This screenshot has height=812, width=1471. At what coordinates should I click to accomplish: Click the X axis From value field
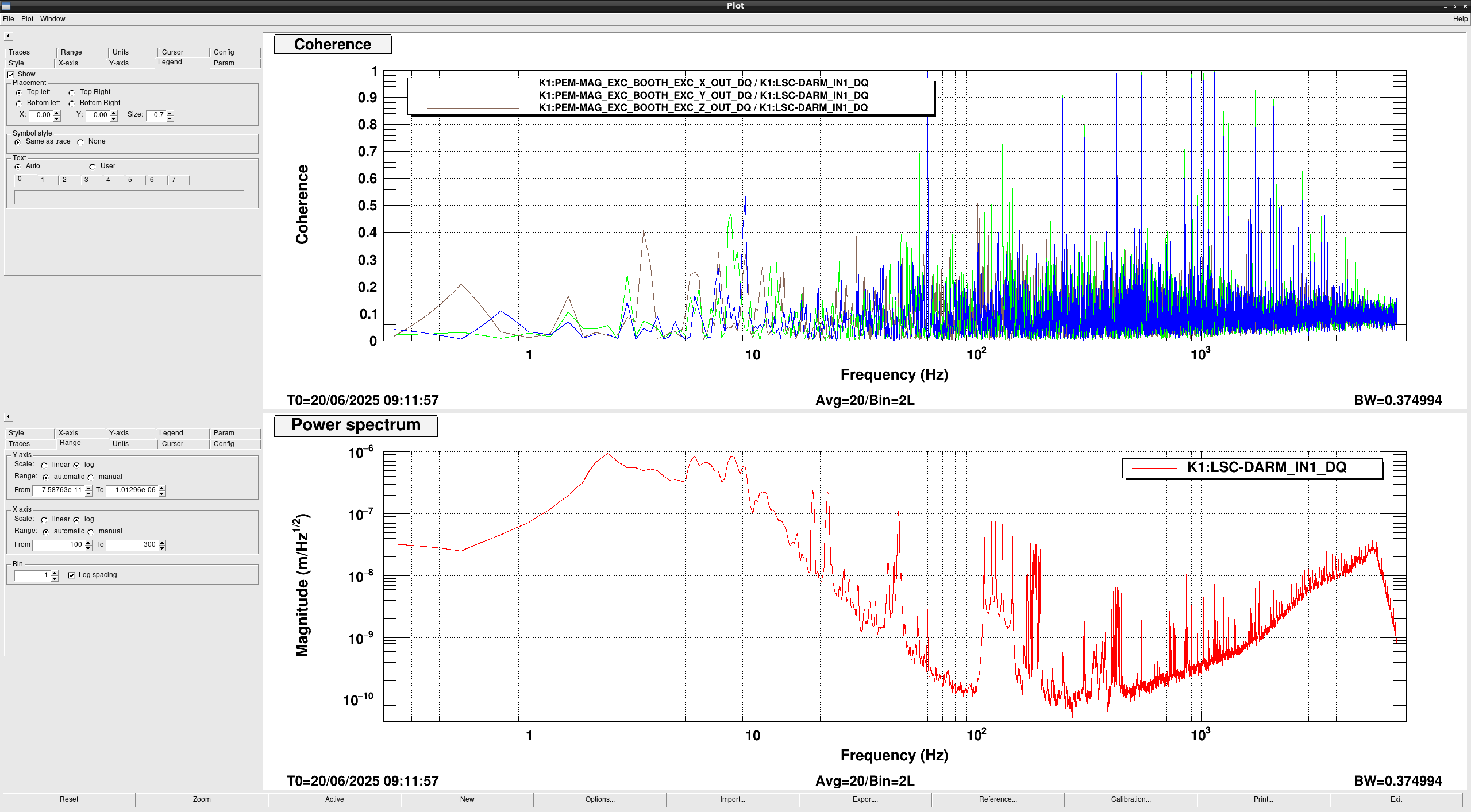(x=59, y=545)
